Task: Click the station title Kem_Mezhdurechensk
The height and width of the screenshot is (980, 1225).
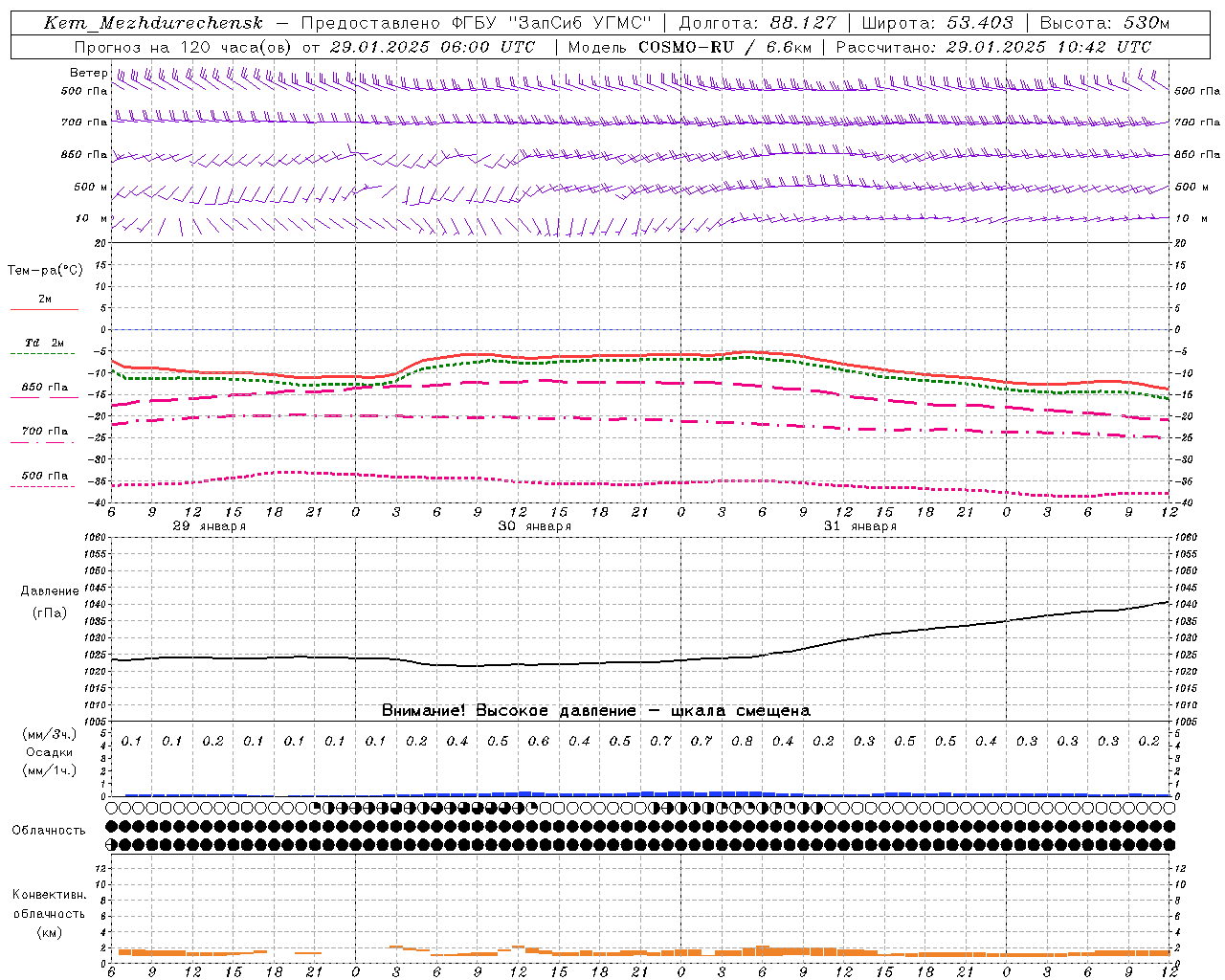Action: pyautogui.click(x=153, y=23)
